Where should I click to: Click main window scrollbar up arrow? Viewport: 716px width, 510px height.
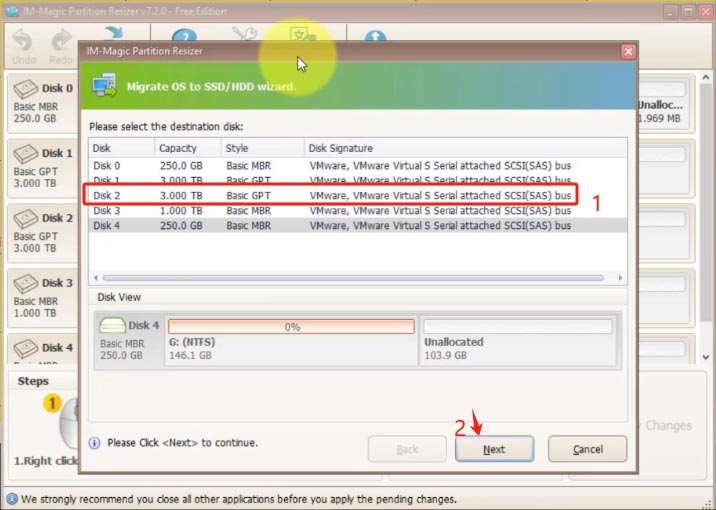705,78
